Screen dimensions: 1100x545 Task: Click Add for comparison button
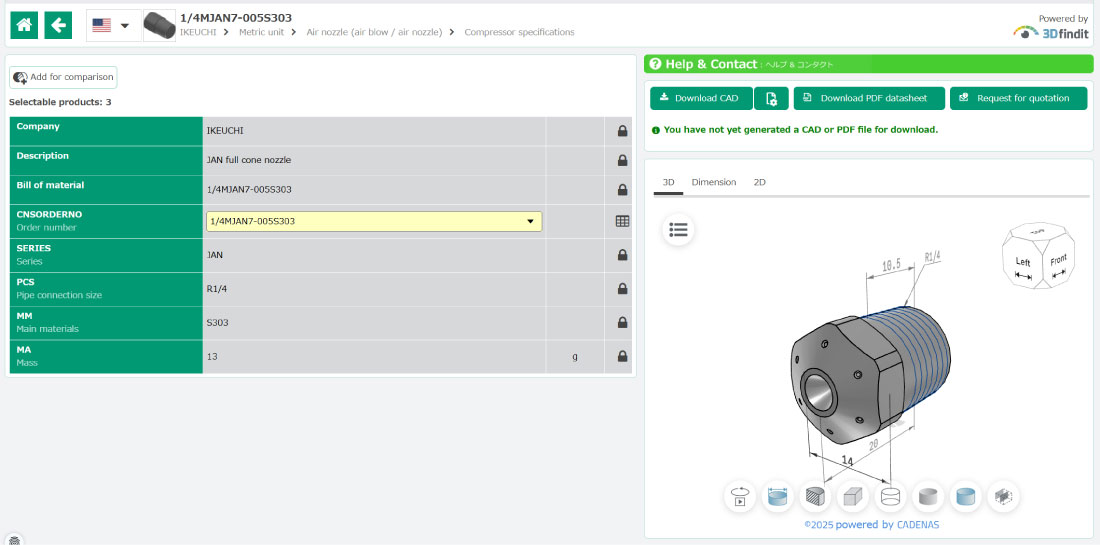tap(63, 77)
